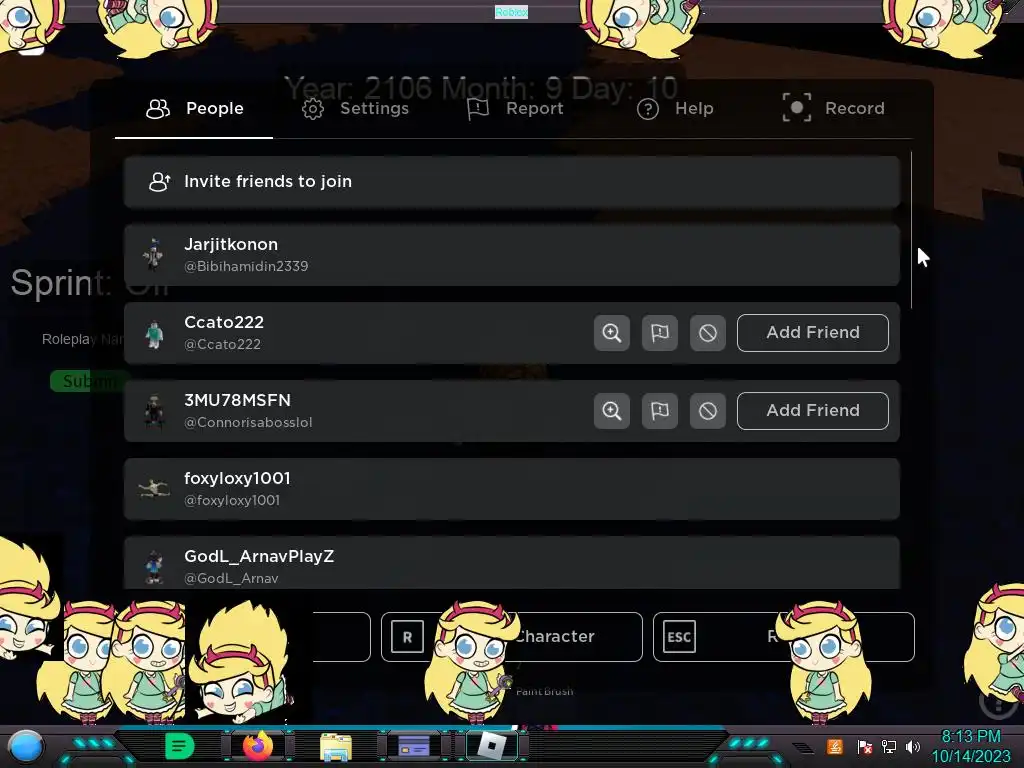The image size is (1024, 768).
Task: Click the action center flag tray icon
Action: coord(864,747)
